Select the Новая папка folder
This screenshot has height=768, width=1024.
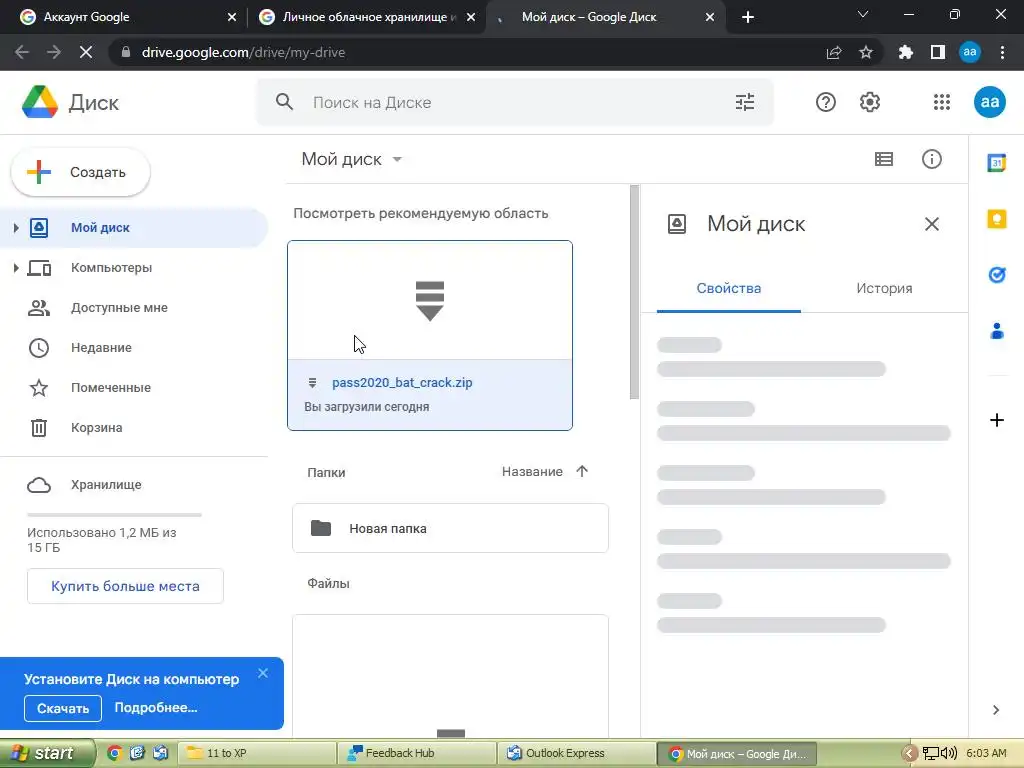coord(451,528)
